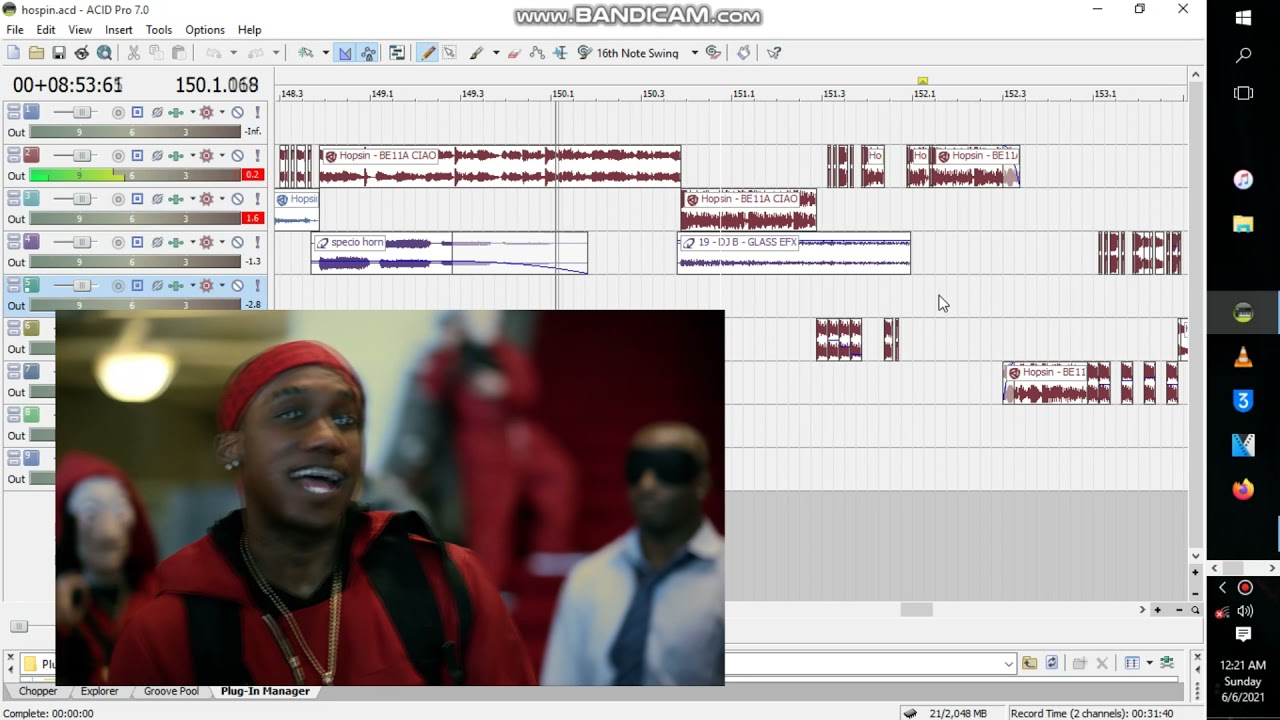Open the View menu
1280x720 pixels.
coord(80,30)
